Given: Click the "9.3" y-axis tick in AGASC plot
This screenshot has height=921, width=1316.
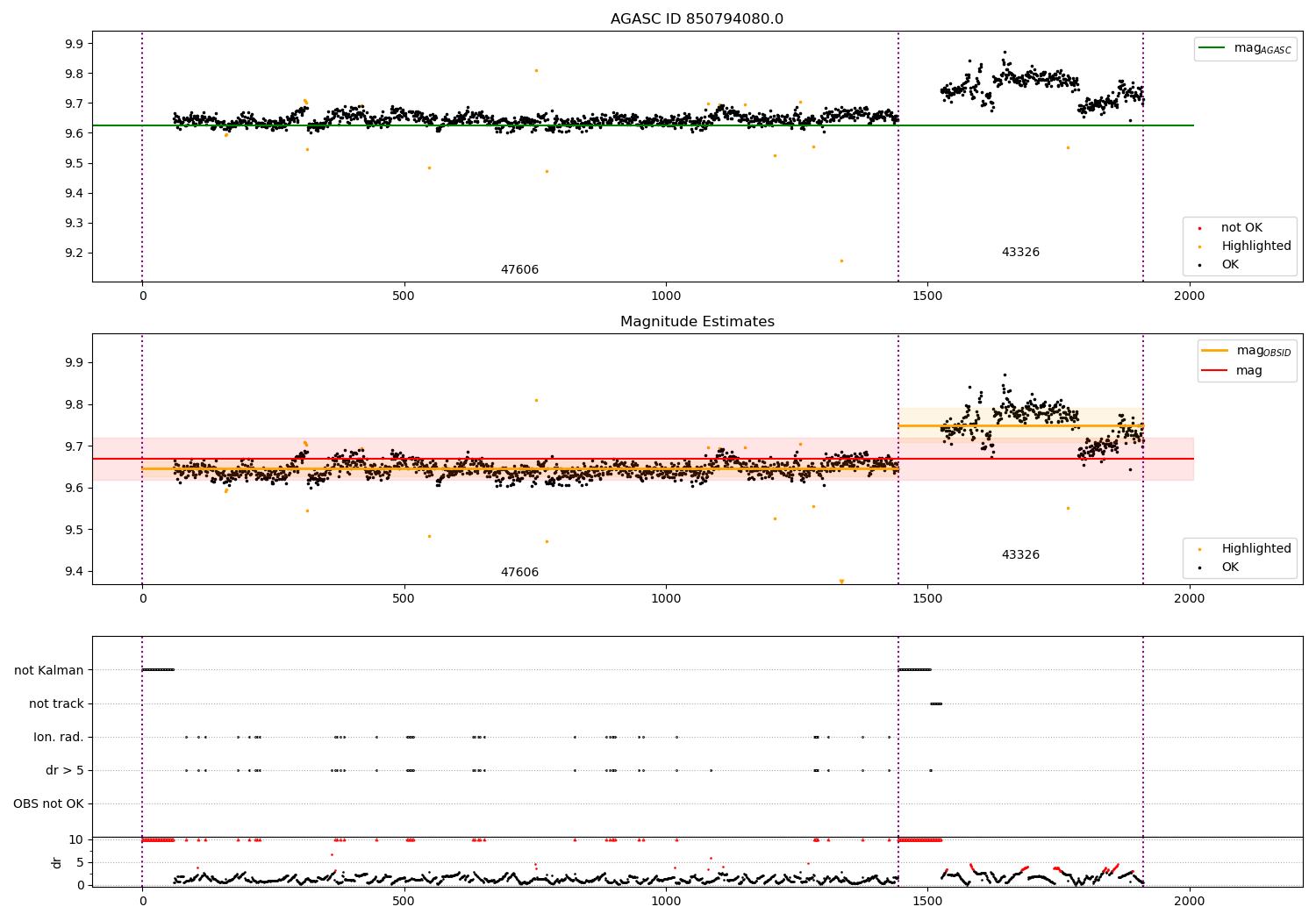Looking at the screenshot, I should tap(75, 224).
